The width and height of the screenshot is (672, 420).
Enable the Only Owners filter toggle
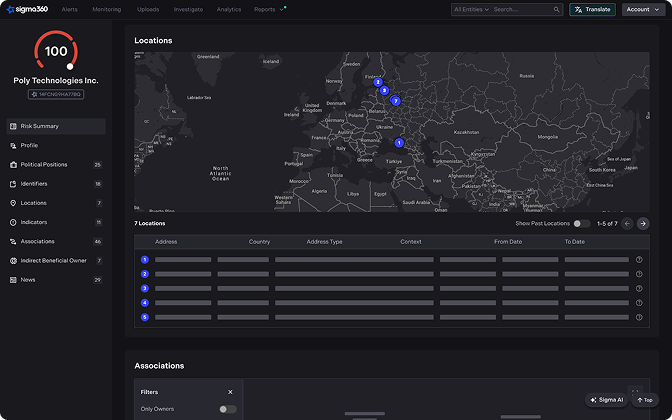point(228,409)
